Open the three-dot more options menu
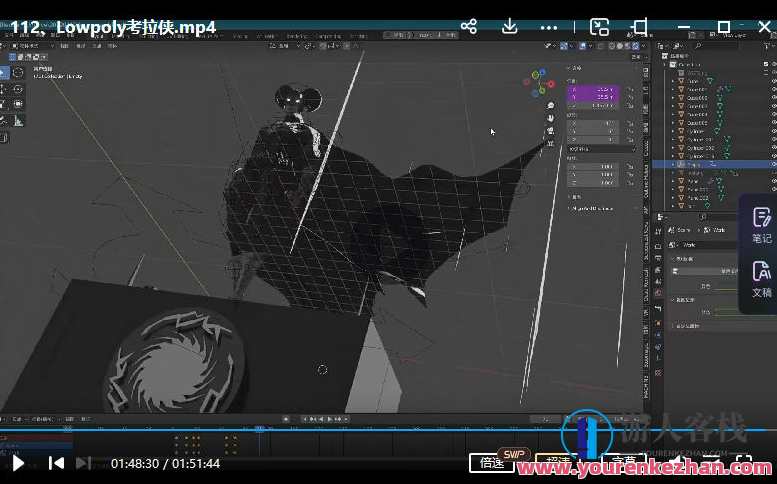 [x=549, y=28]
